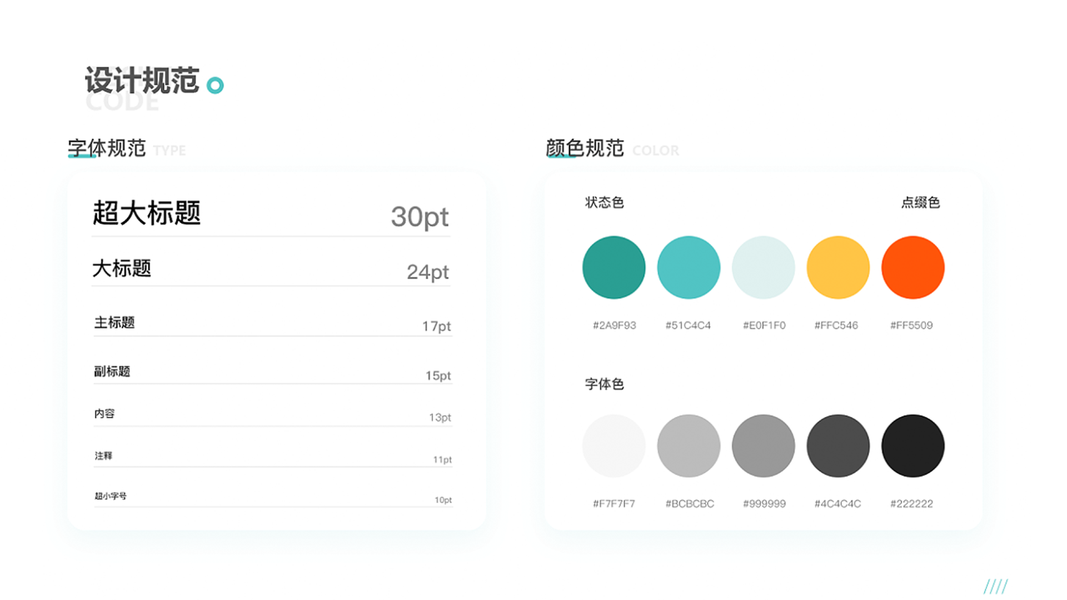Select the #E0F1F0 hex code text
This screenshot has width=1067, height=600.
764,325
